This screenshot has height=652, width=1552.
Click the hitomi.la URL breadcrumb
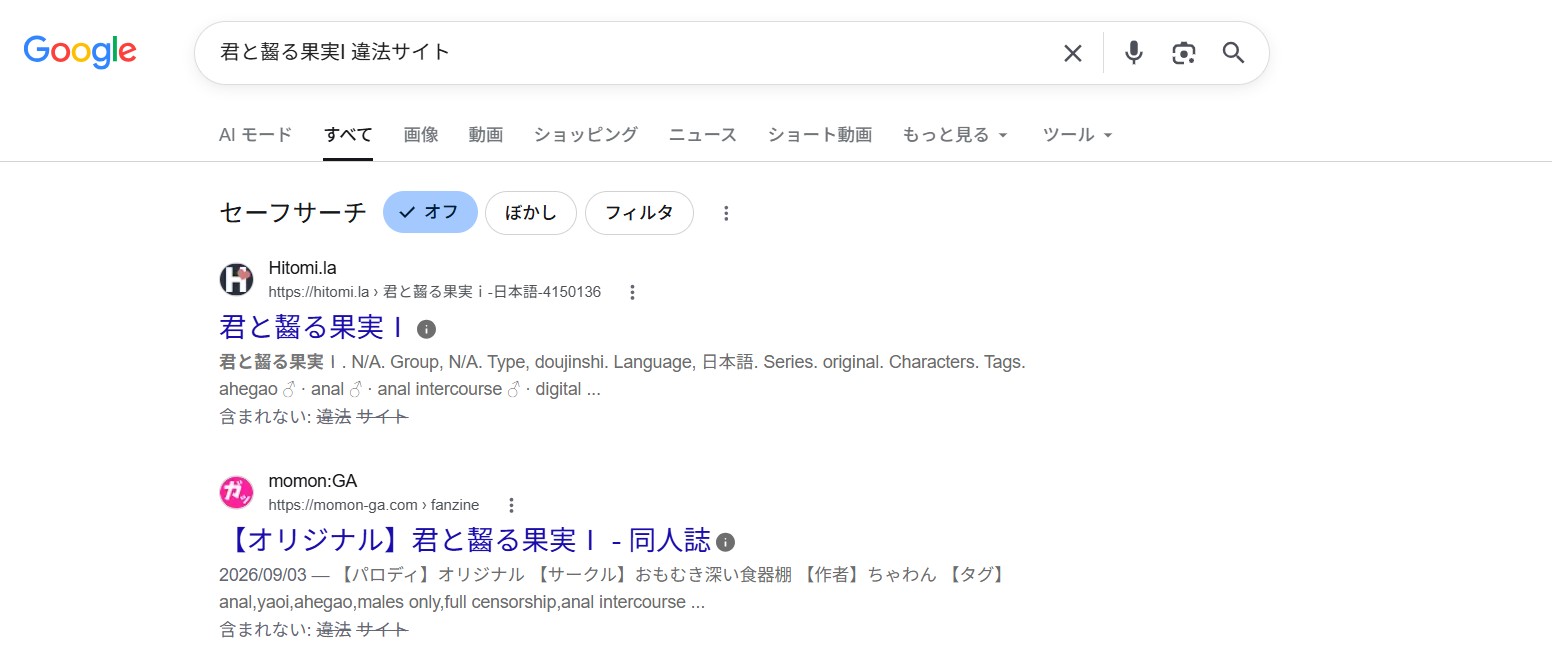(435, 292)
